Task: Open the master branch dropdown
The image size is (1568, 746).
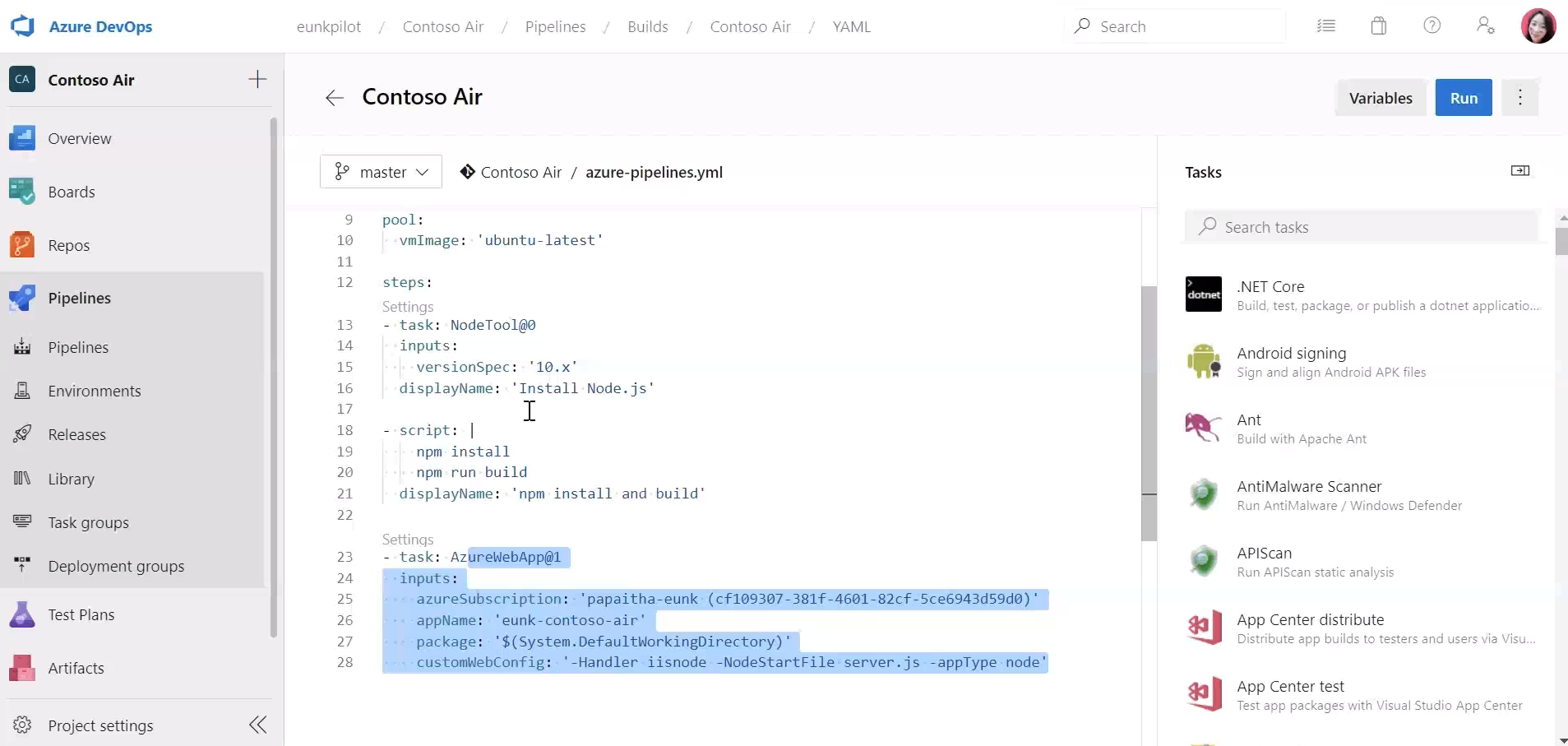Action: (x=381, y=172)
